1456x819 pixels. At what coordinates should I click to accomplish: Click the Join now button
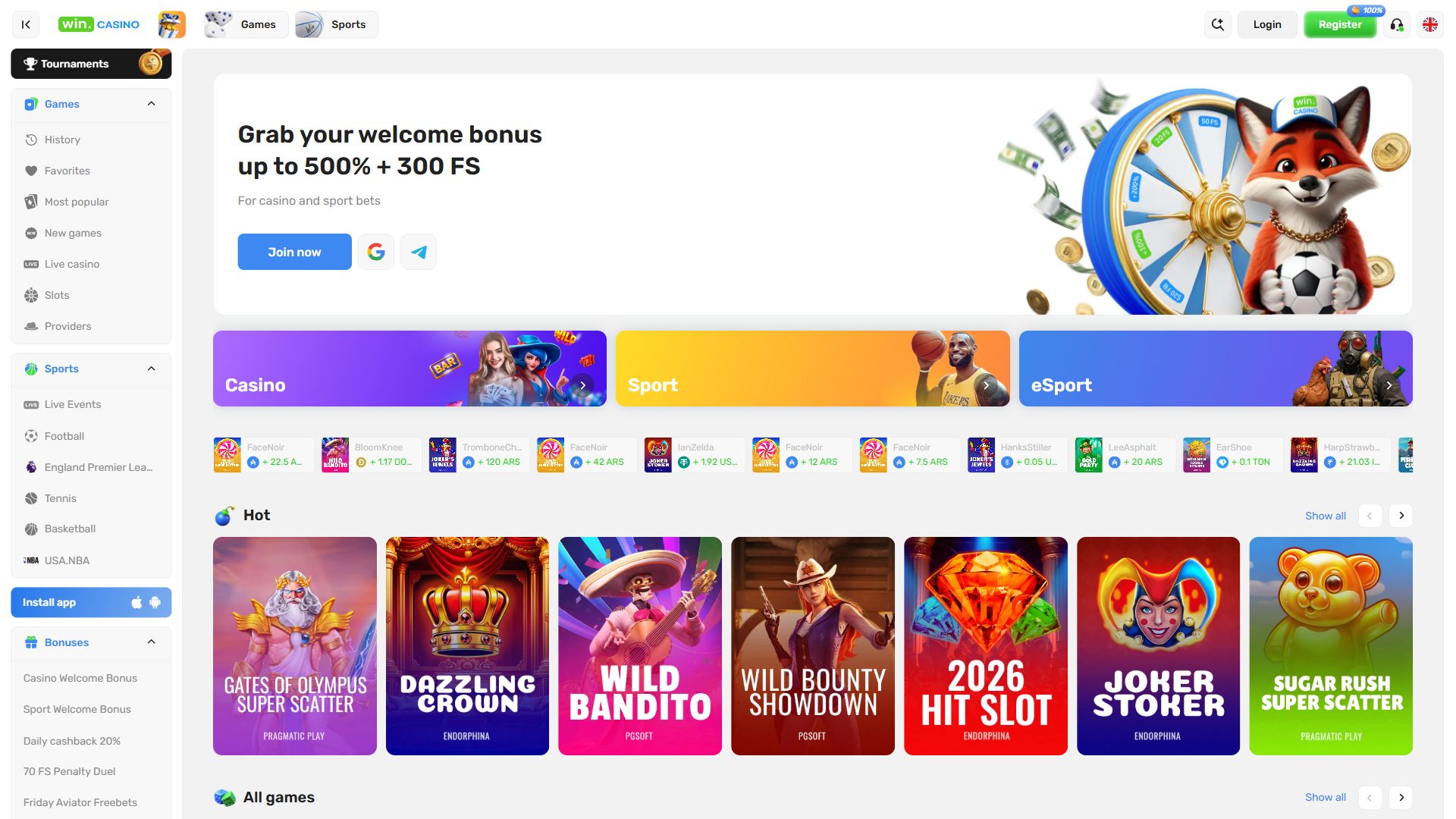[x=294, y=252]
